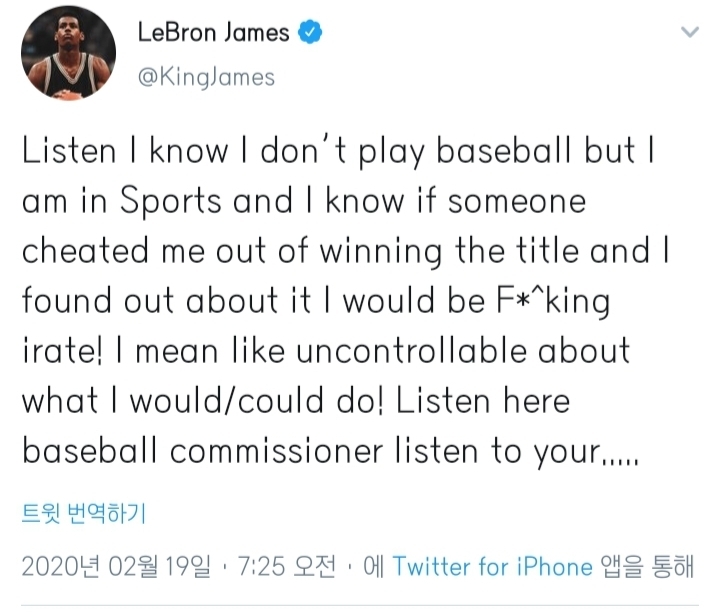Image resolution: width=720 pixels, height=614 pixels.
Task: Click the word F*^king in tweet
Action: tap(553, 302)
